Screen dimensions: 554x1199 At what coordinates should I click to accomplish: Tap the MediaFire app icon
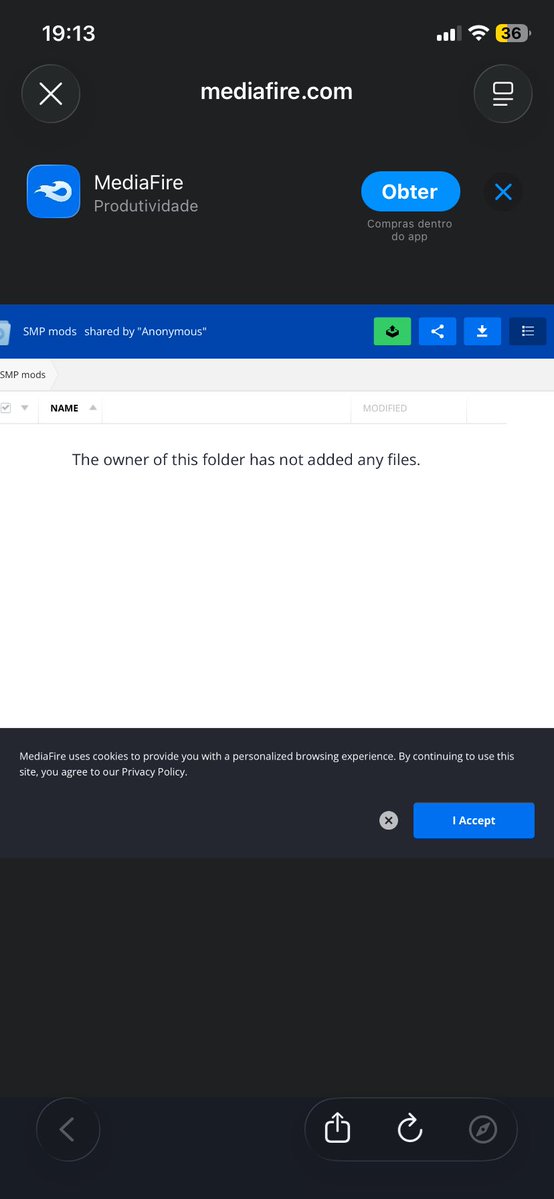(54, 191)
